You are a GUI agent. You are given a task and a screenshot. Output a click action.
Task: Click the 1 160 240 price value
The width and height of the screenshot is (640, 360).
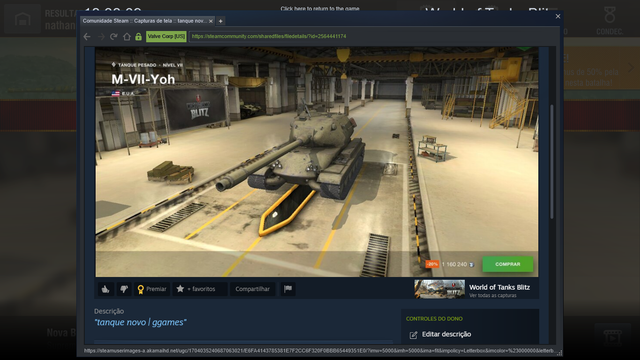click(x=454, y=264)
